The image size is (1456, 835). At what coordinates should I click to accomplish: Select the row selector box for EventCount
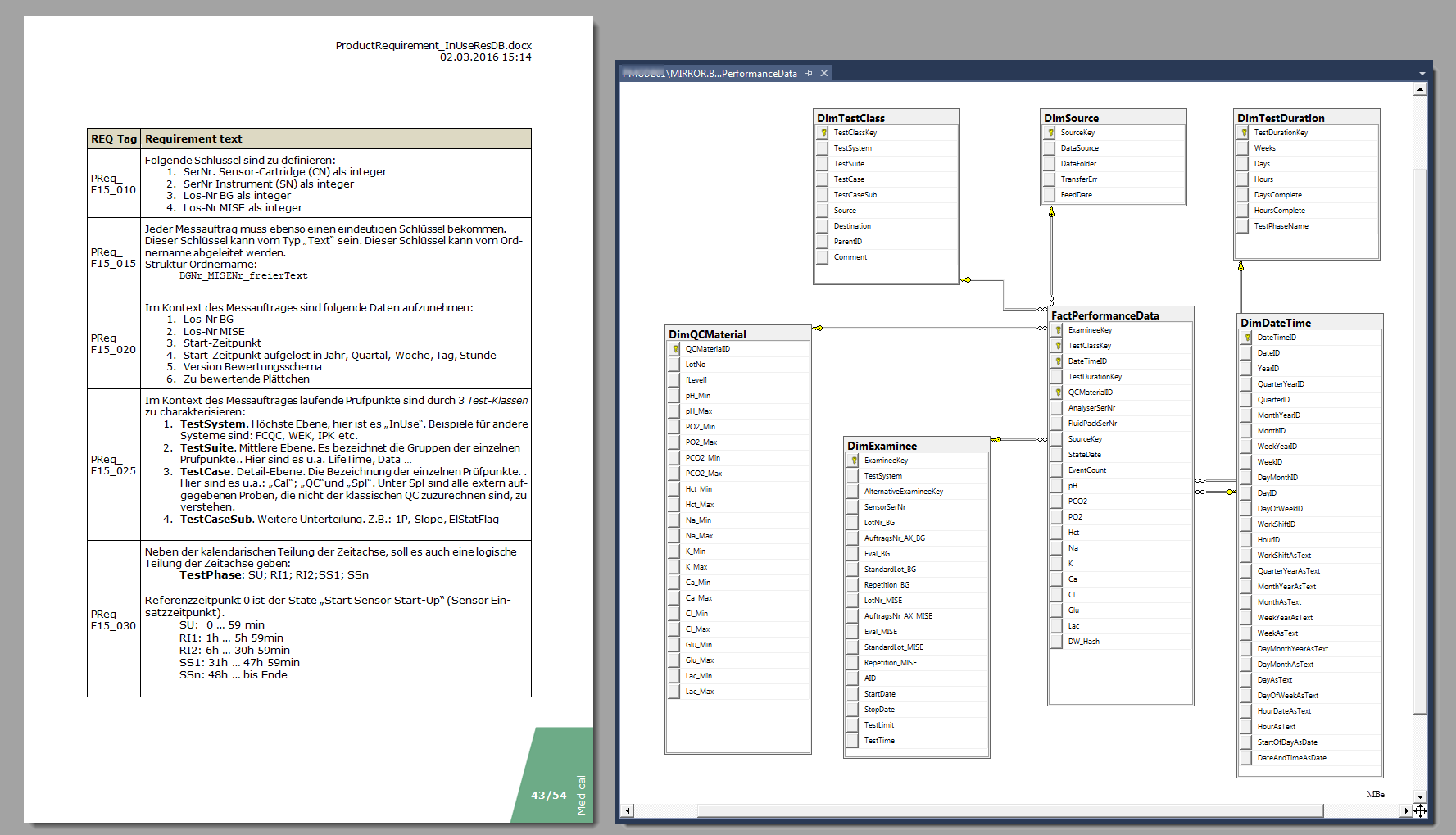coord(1057,470)
